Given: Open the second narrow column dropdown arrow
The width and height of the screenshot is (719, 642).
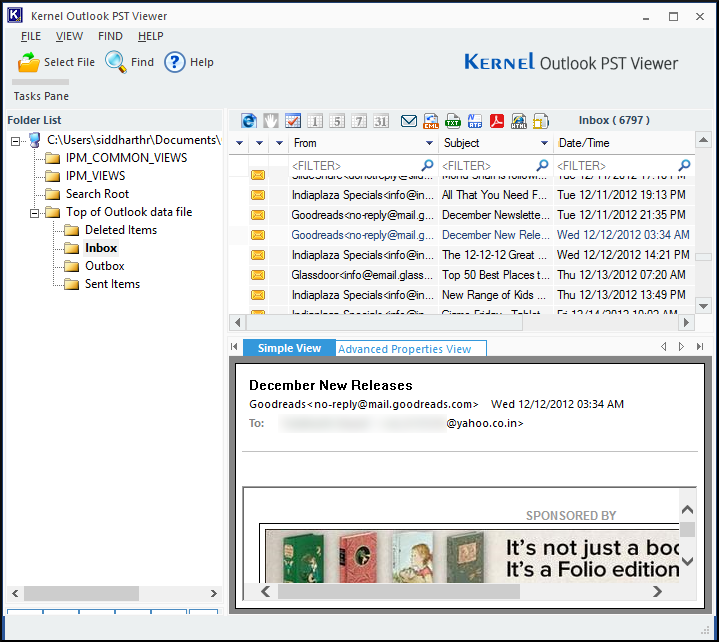Looking at the screenshot, I should tap(260, 143).
